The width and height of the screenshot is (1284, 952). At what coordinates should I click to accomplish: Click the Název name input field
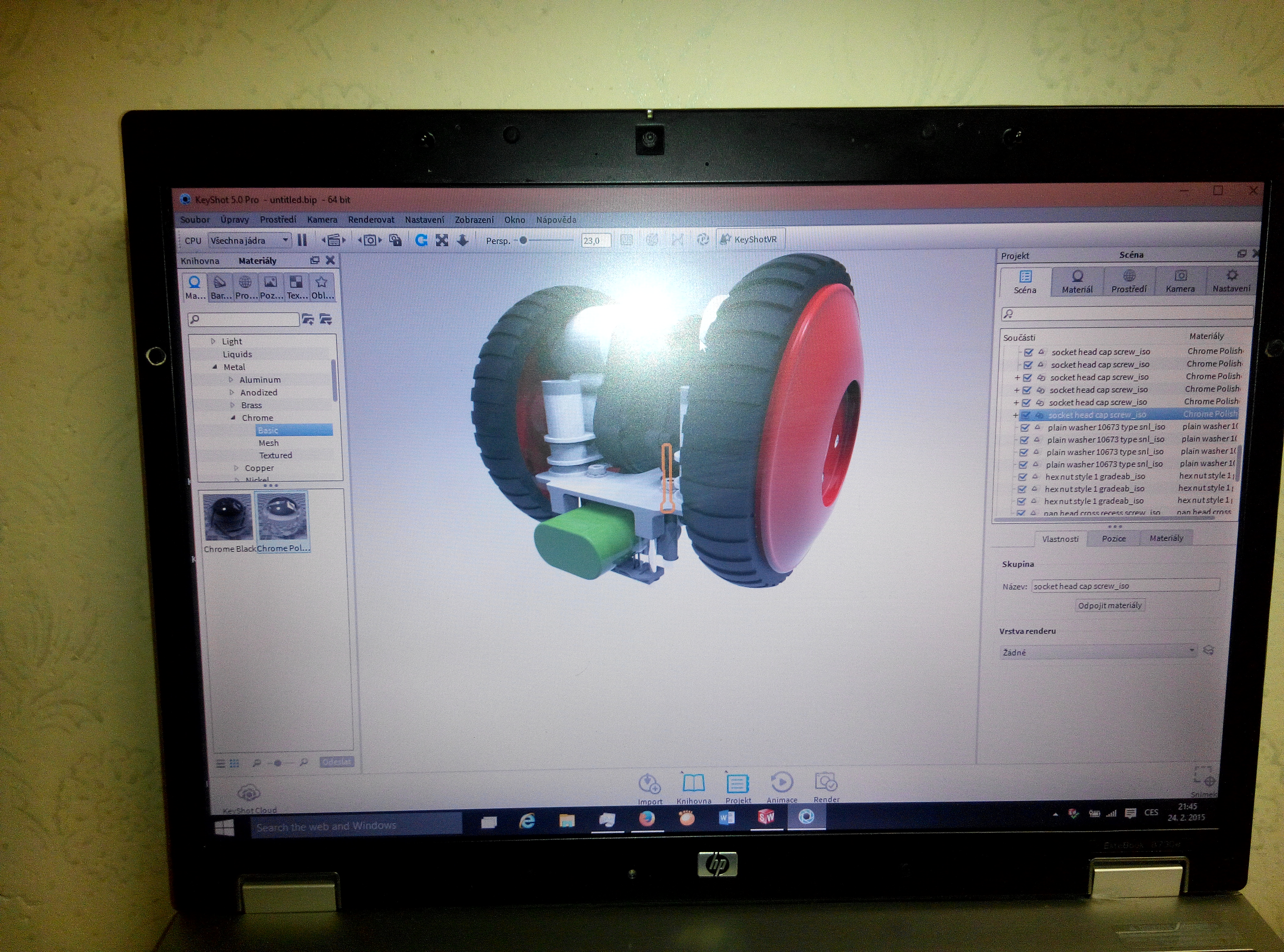click(x=1126, y=586)
